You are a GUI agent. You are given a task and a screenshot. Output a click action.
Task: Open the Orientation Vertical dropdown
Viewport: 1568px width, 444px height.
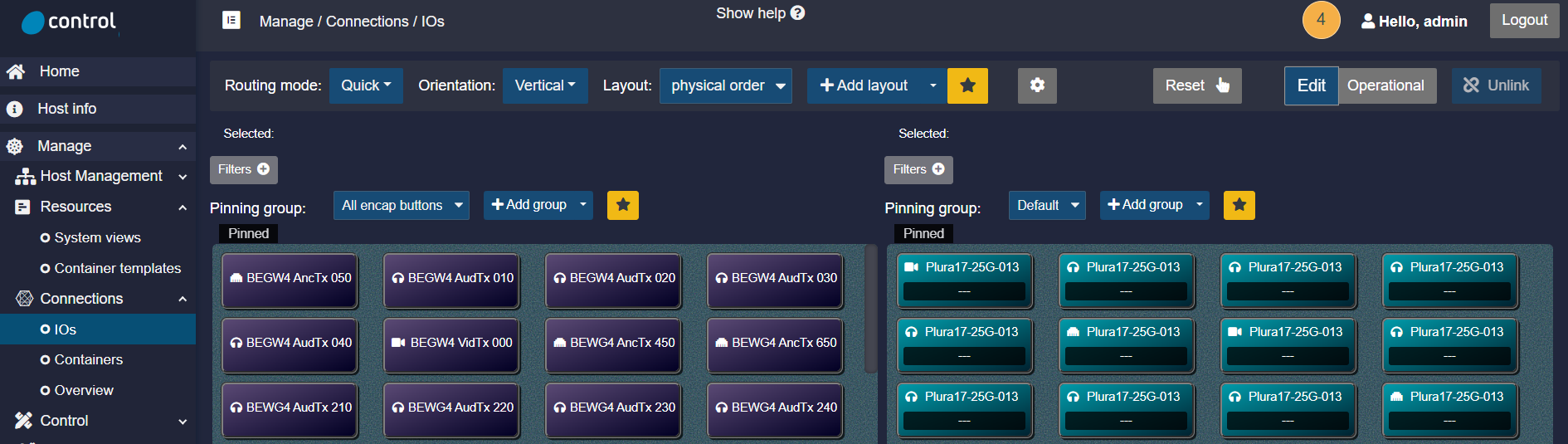click(x=544, y=85)
